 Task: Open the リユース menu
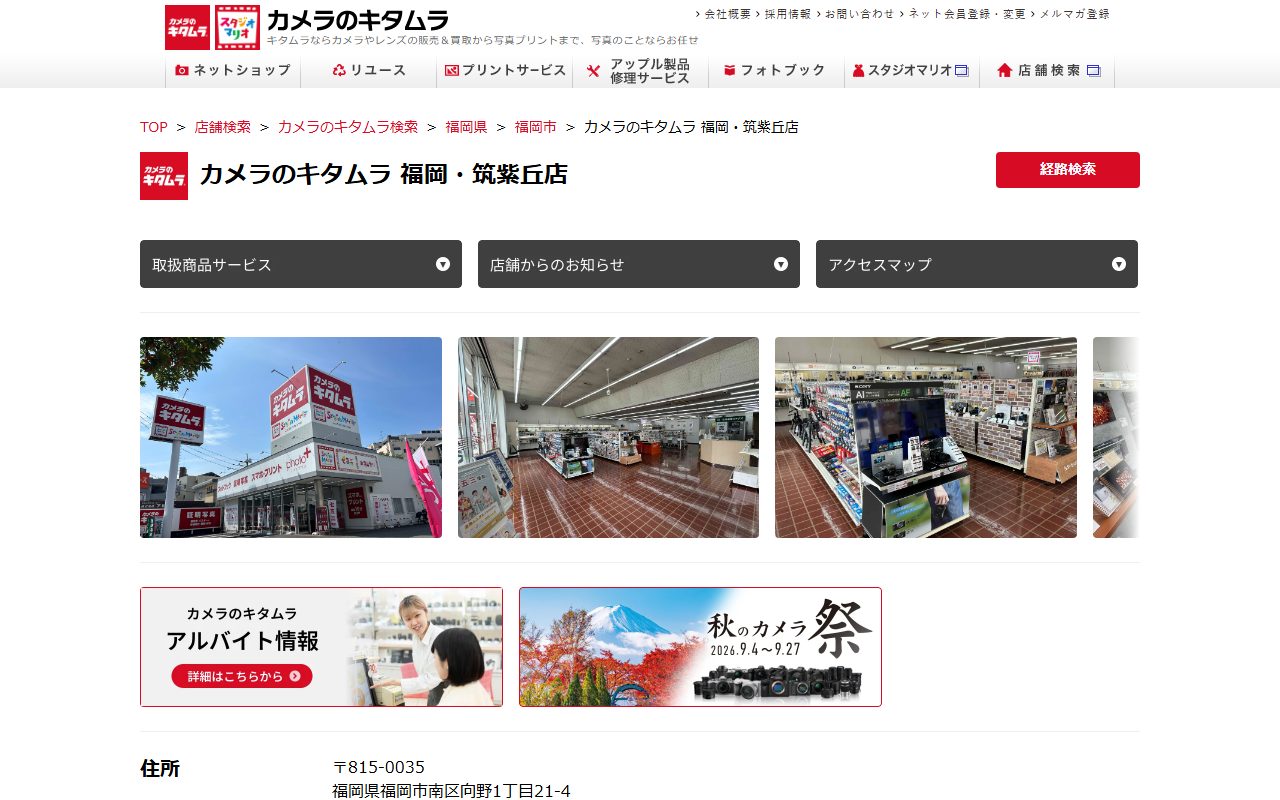click(x=369, y=71)
